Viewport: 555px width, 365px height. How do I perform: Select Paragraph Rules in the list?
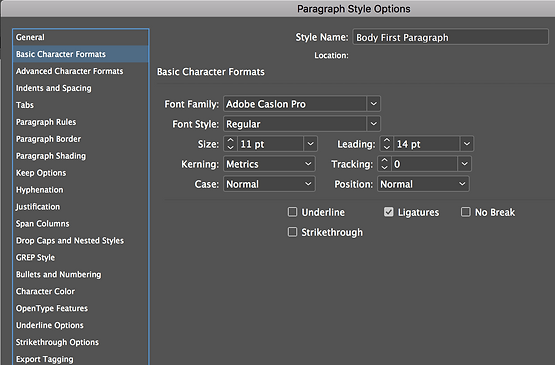(81, 122)
